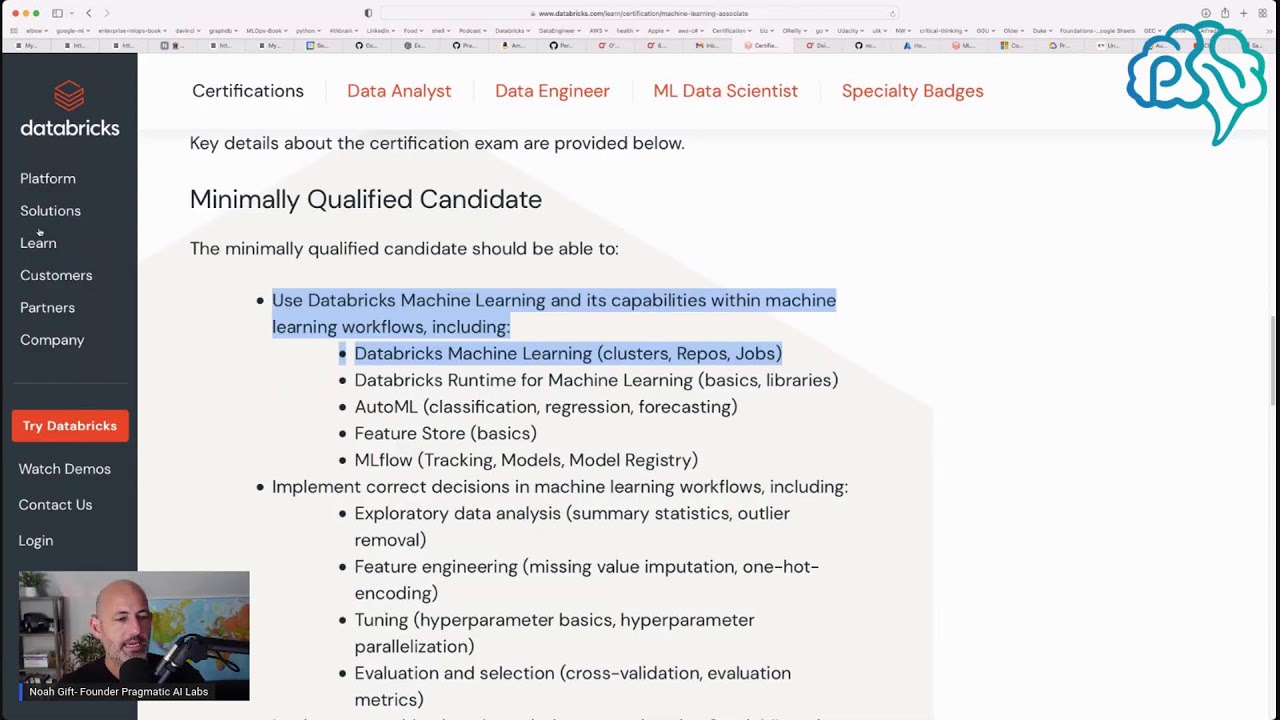Click the highlighted 'Databricks Machine Learning (clusters, Repos, Jobs)' bullet
The image size is (1280, 720).
coord(568,353)
